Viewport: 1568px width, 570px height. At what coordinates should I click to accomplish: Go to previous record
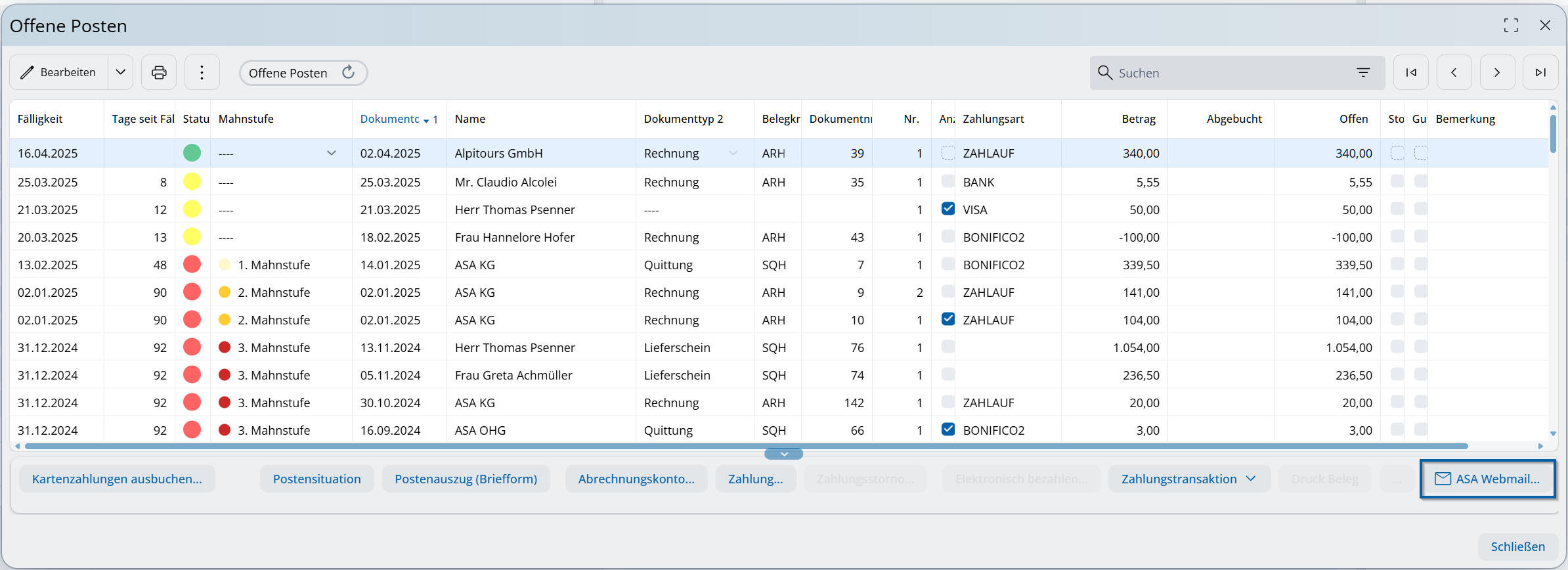[1454, 72]
